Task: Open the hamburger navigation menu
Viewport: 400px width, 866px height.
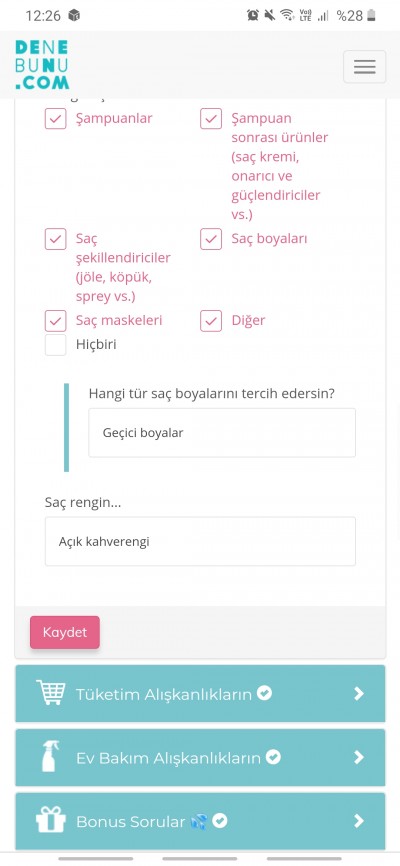Action: pyautogui.click(x=364, y=66)
